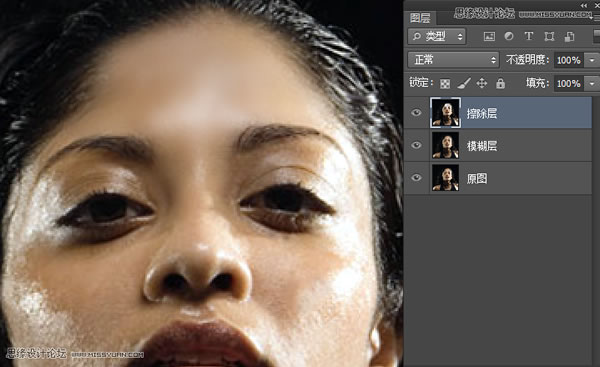Viewport: 600px width, 367px height.
Task: Click the smart object filter icon
Action: pos(569,36)
